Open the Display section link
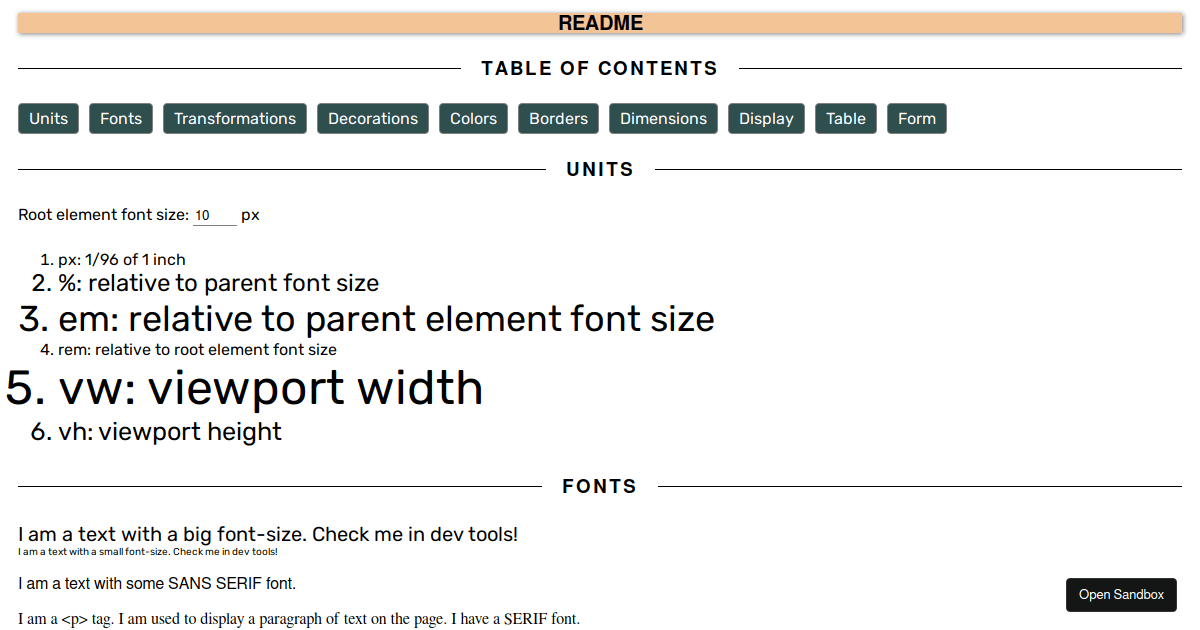Viewport: 1200px width, 630px height. (x=766, y=118)
